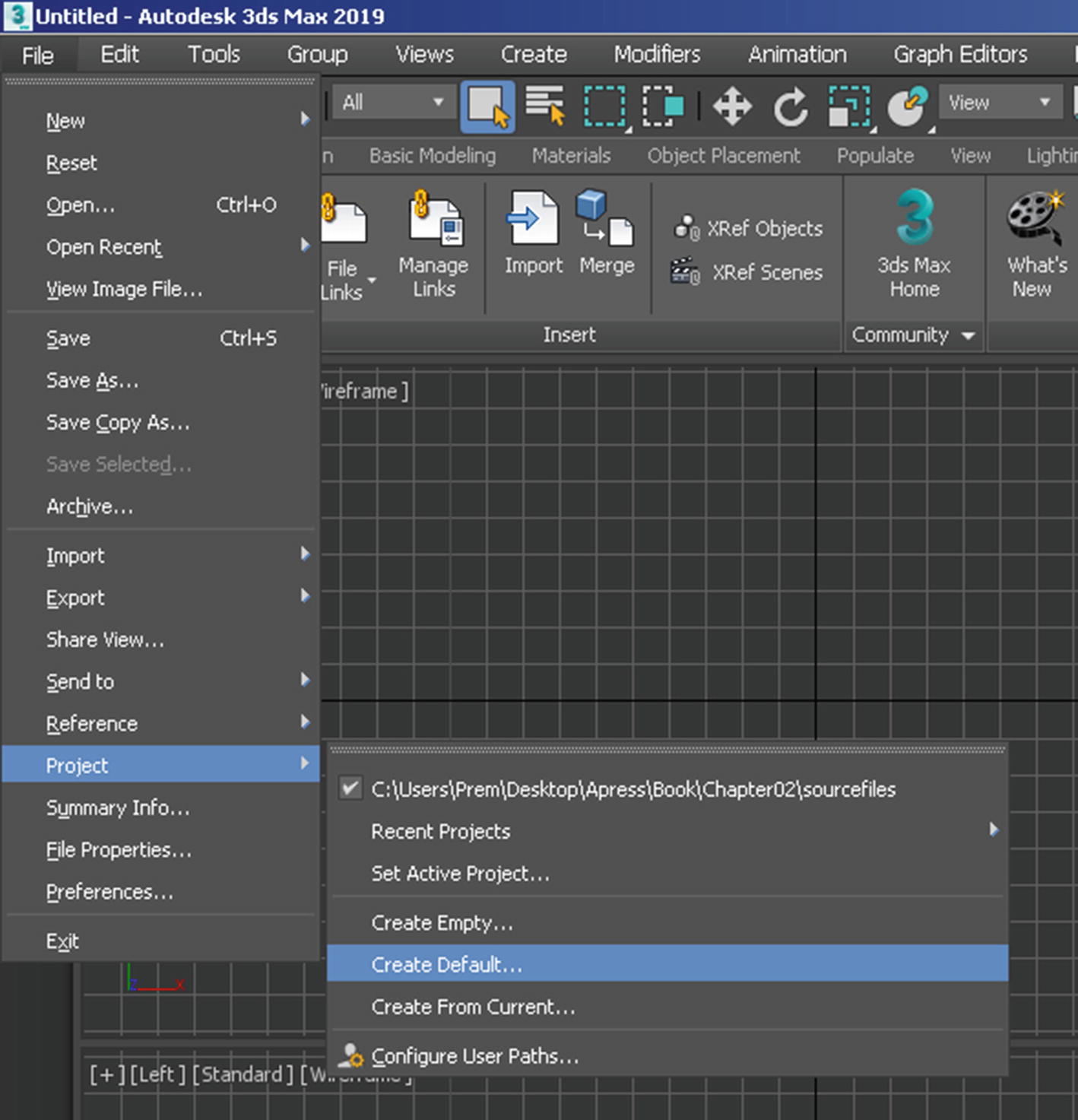This screenshot has width=1078, height=1120.
Task: Select Create Empty... project option
Action: [667, 922]
